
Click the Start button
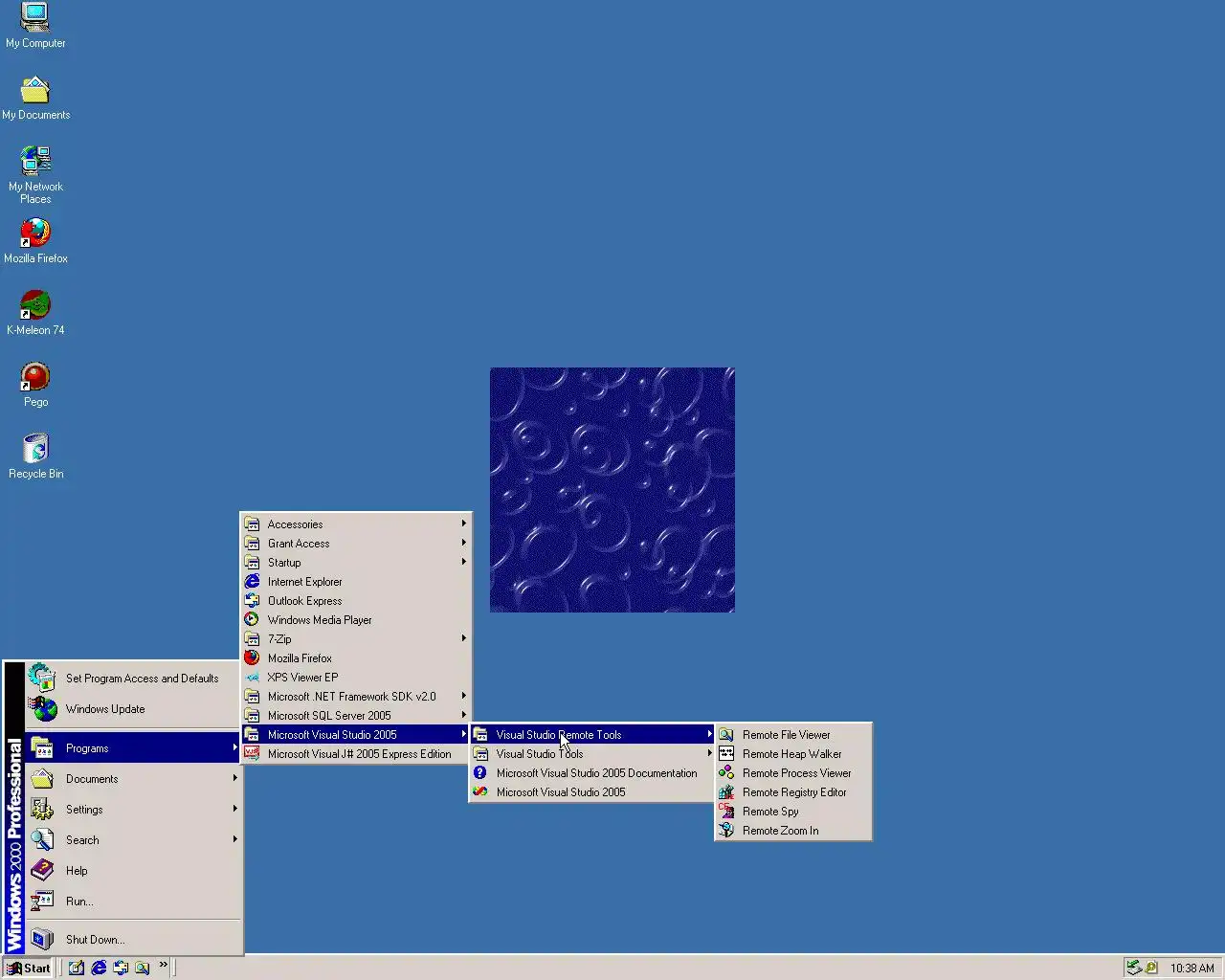(29, 968)
